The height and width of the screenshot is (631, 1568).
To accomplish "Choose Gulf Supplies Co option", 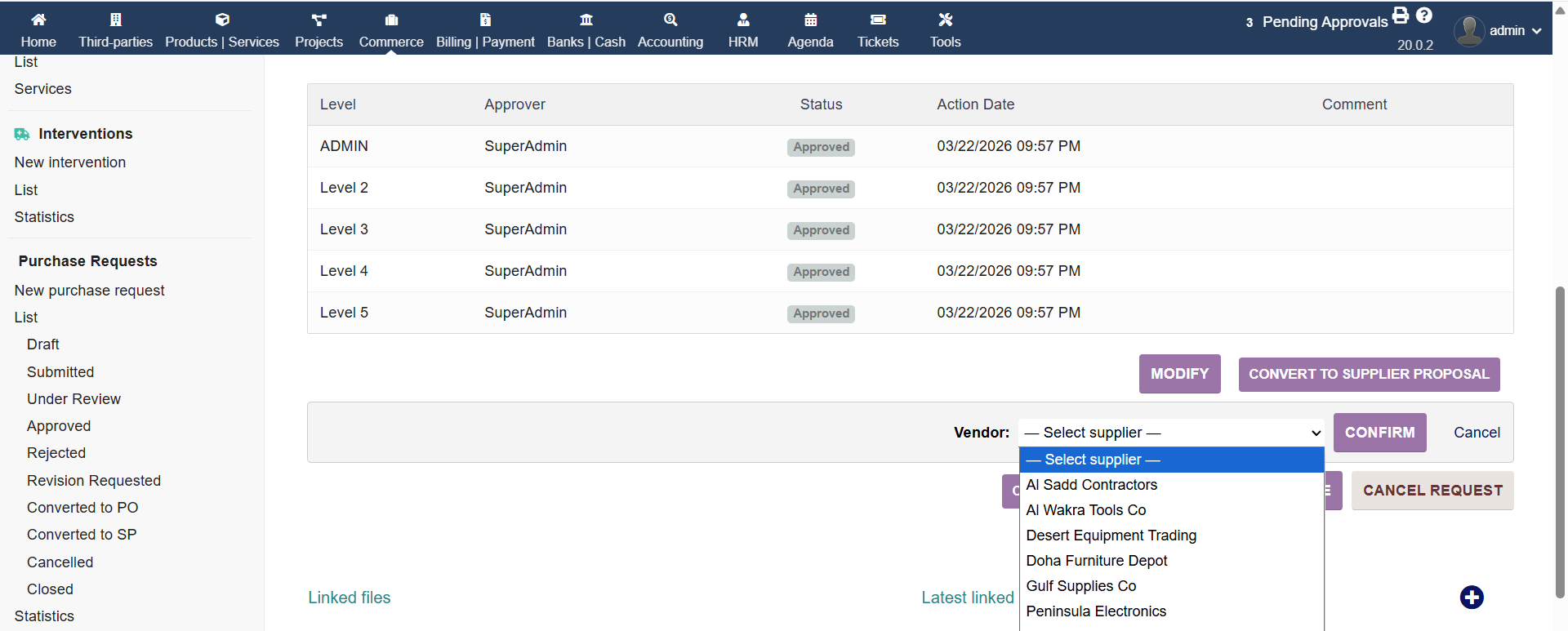I will click(x=1080, y=586).
